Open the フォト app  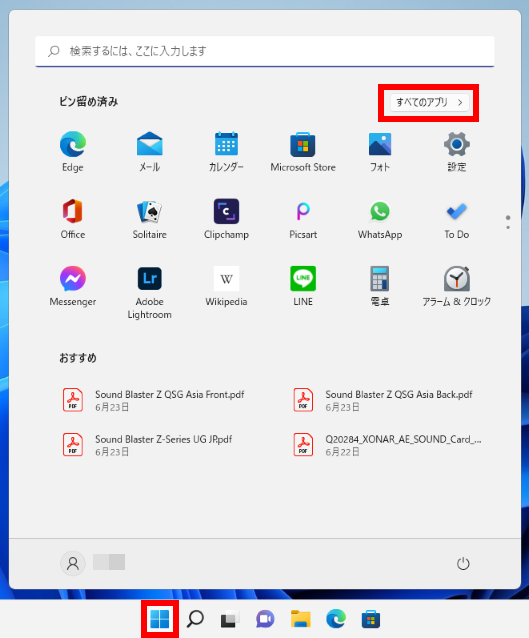(380, 152)
